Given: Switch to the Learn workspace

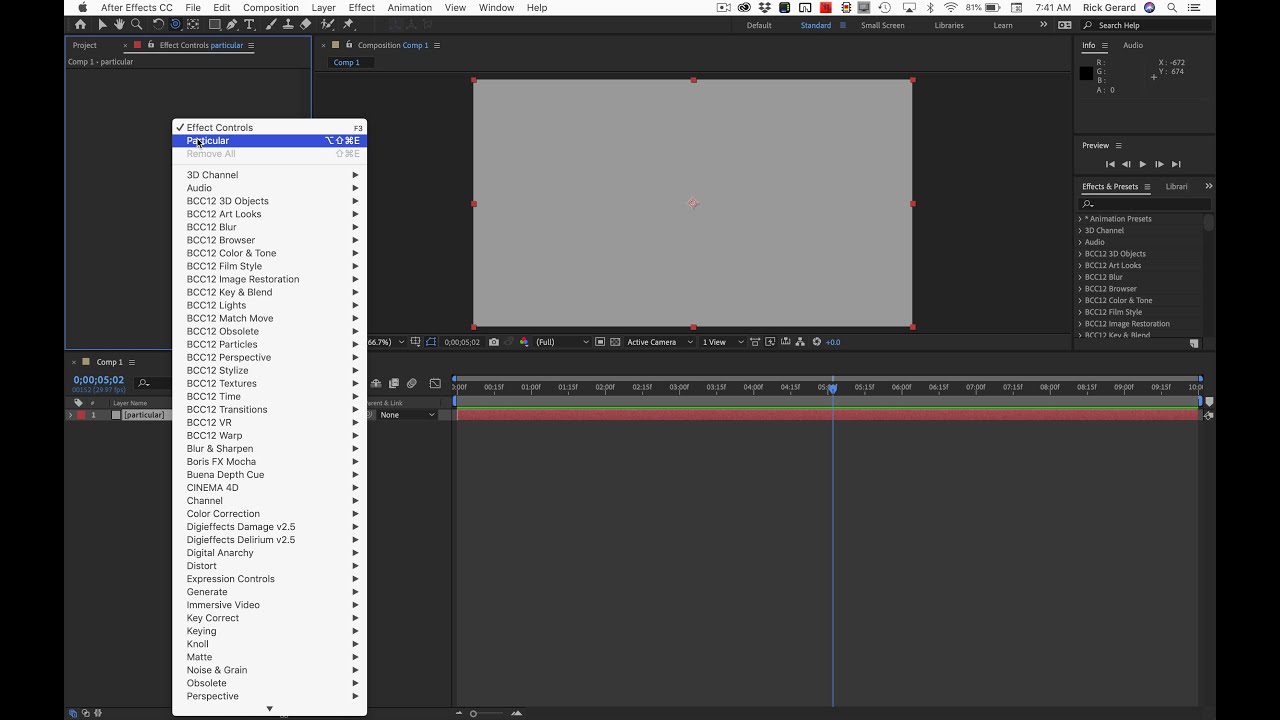Looking at the screenshot, I should [x=1003, y=25].
